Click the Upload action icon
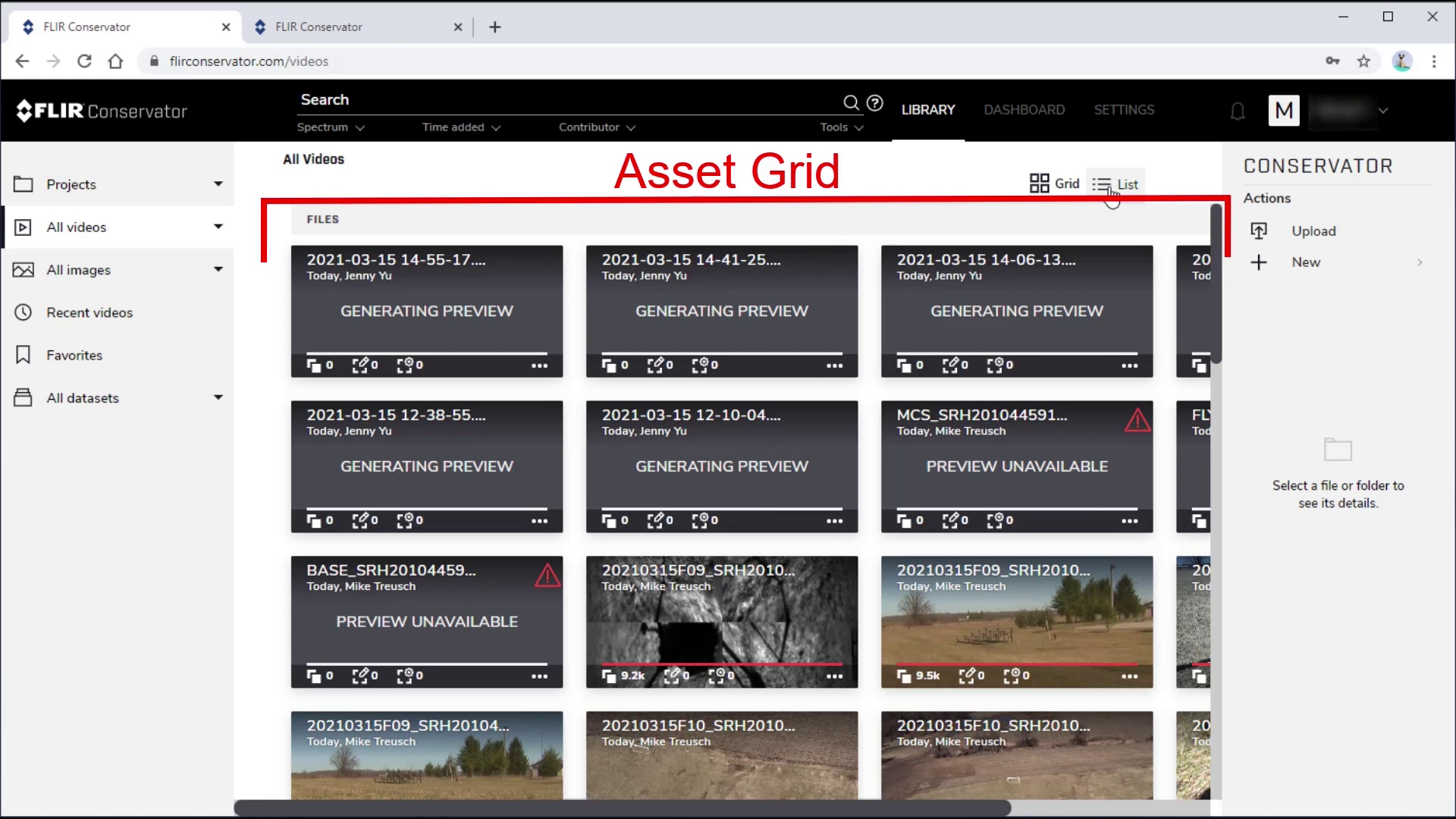The width and height of the screenshot is (1456, 819). point(1259,230)
